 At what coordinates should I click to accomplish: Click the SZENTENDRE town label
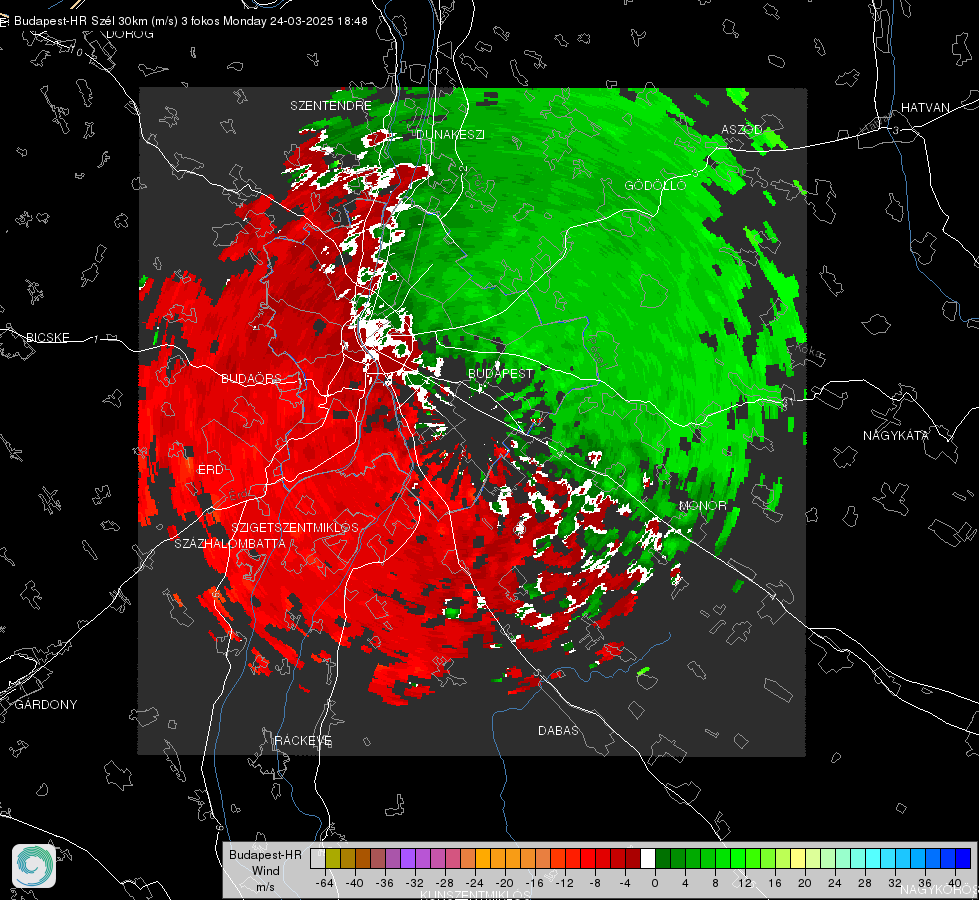(331, 106)
